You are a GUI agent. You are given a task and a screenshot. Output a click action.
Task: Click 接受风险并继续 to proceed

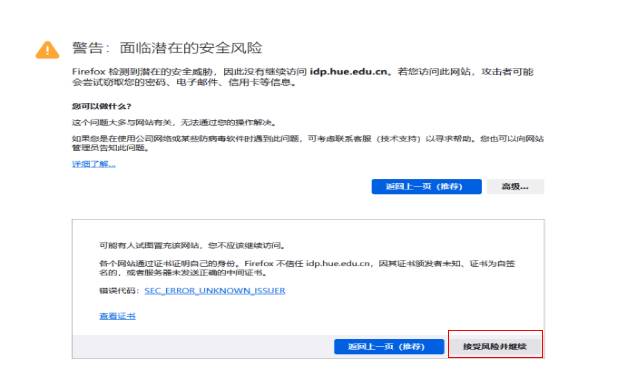pyautogui.click(x=495, y=346)
